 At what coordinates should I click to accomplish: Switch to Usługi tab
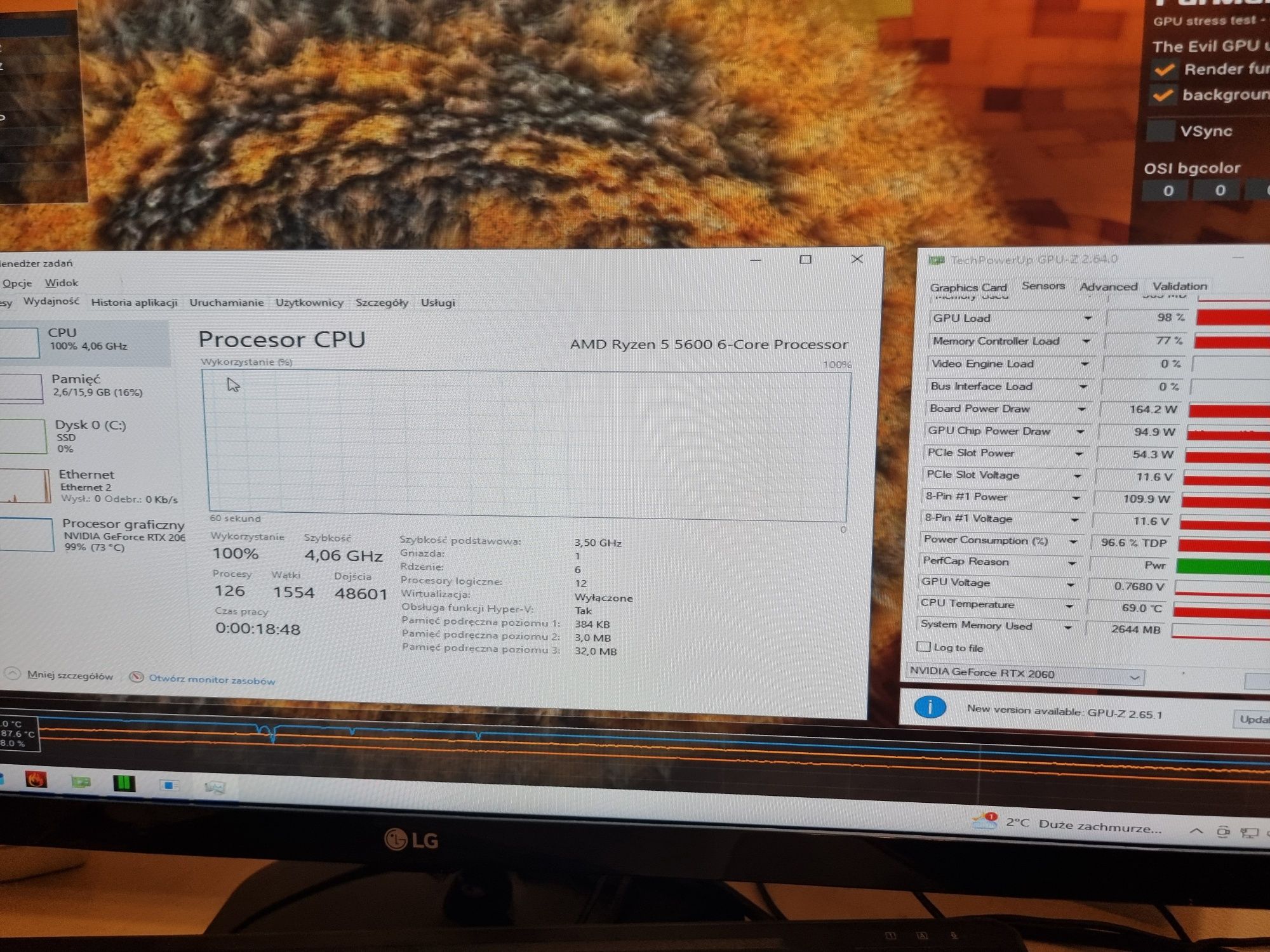click(438, 302)
